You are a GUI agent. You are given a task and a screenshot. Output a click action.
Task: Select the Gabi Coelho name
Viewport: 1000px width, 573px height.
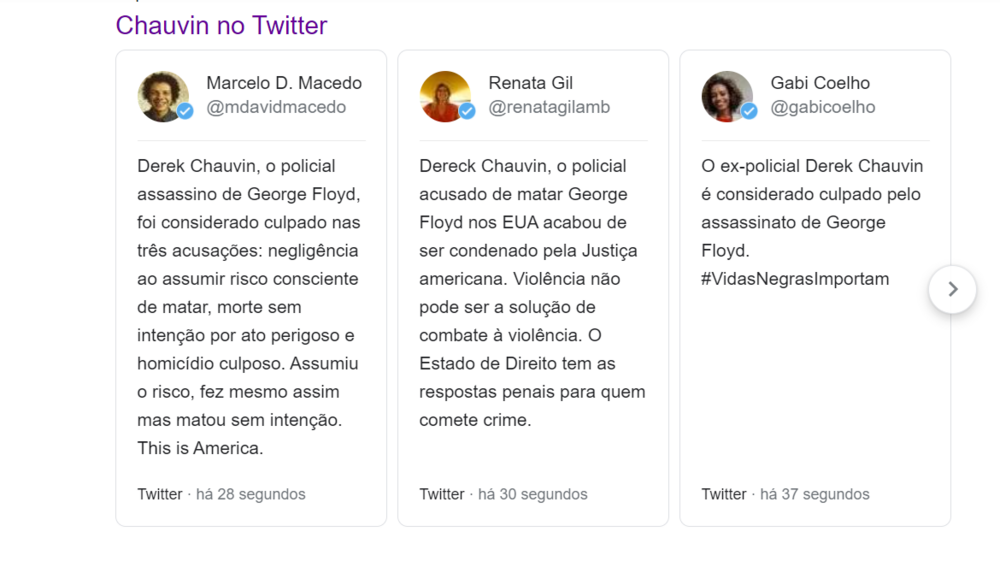[x=820, y=83]
